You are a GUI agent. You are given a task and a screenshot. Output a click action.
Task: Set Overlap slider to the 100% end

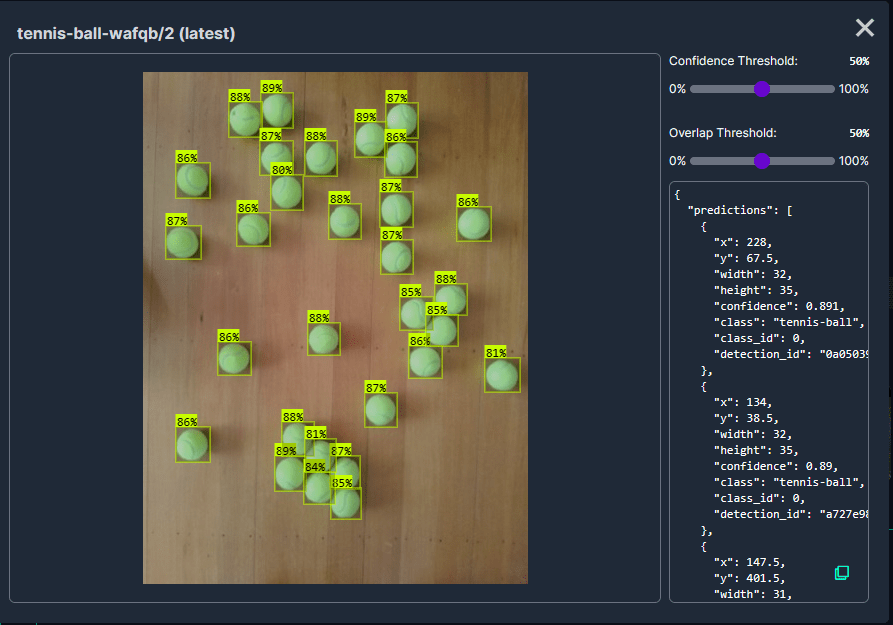pos(833,161)
